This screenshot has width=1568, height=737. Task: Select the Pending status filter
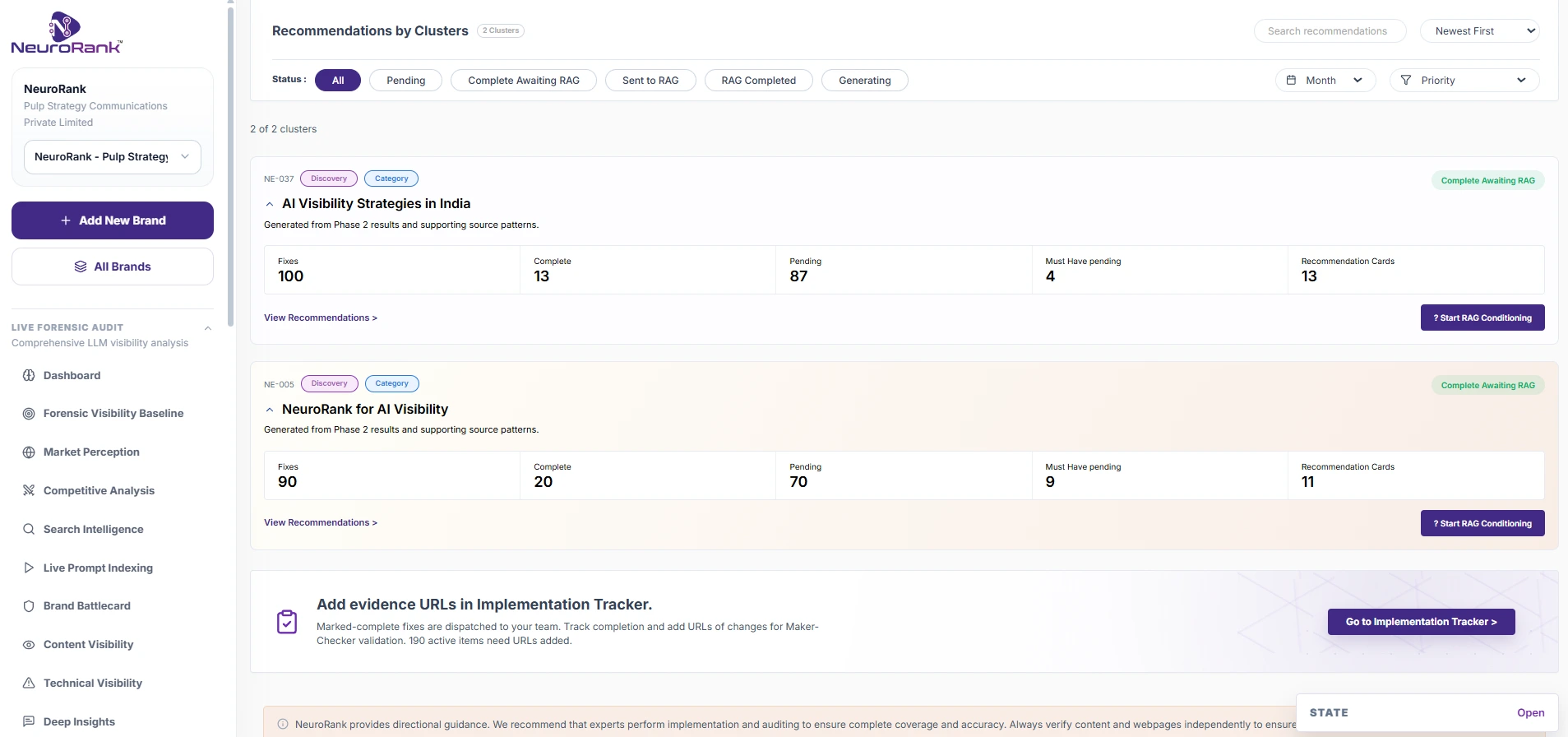(406, 80)
